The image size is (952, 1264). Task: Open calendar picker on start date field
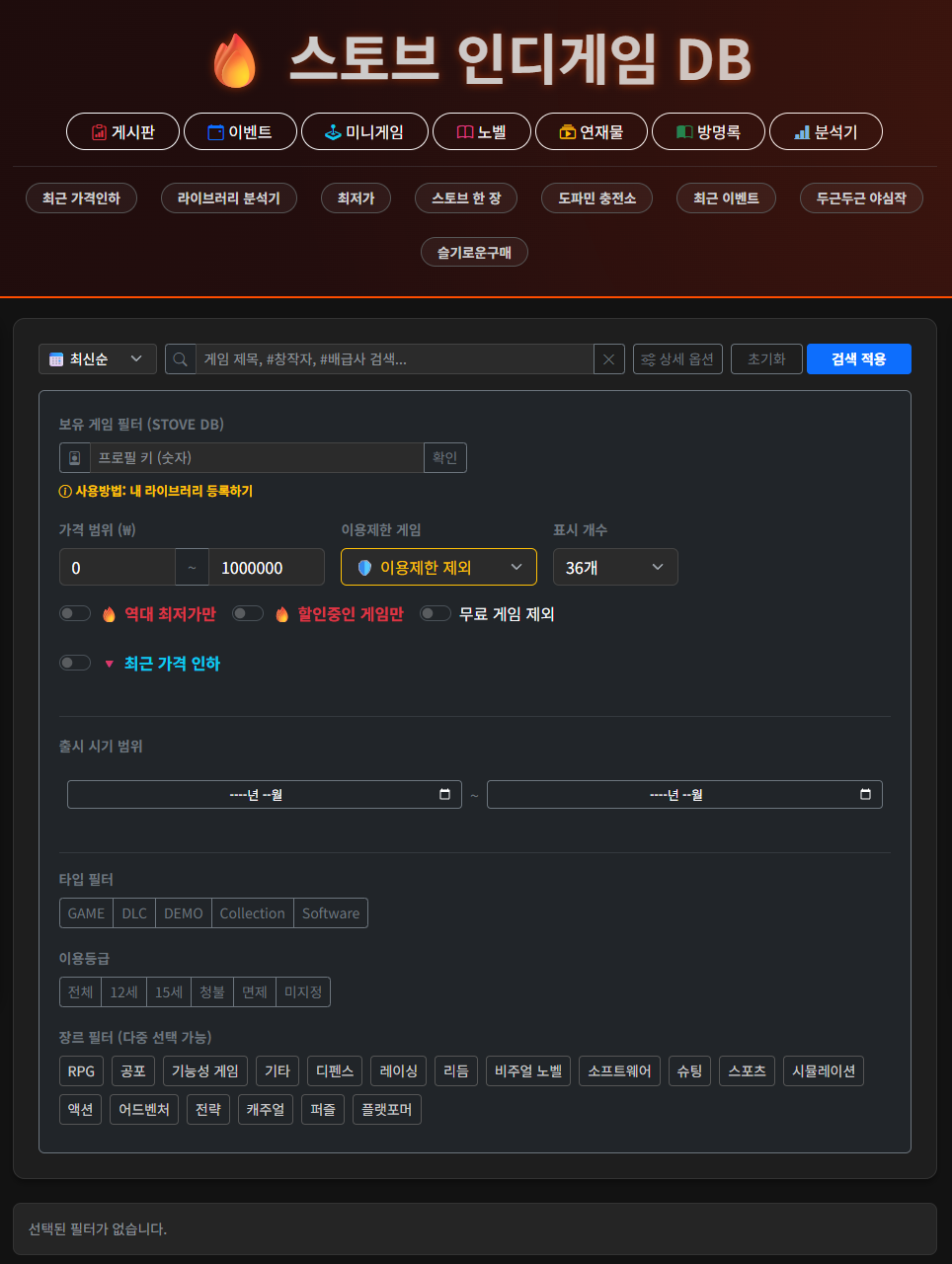tap(444, 795)
